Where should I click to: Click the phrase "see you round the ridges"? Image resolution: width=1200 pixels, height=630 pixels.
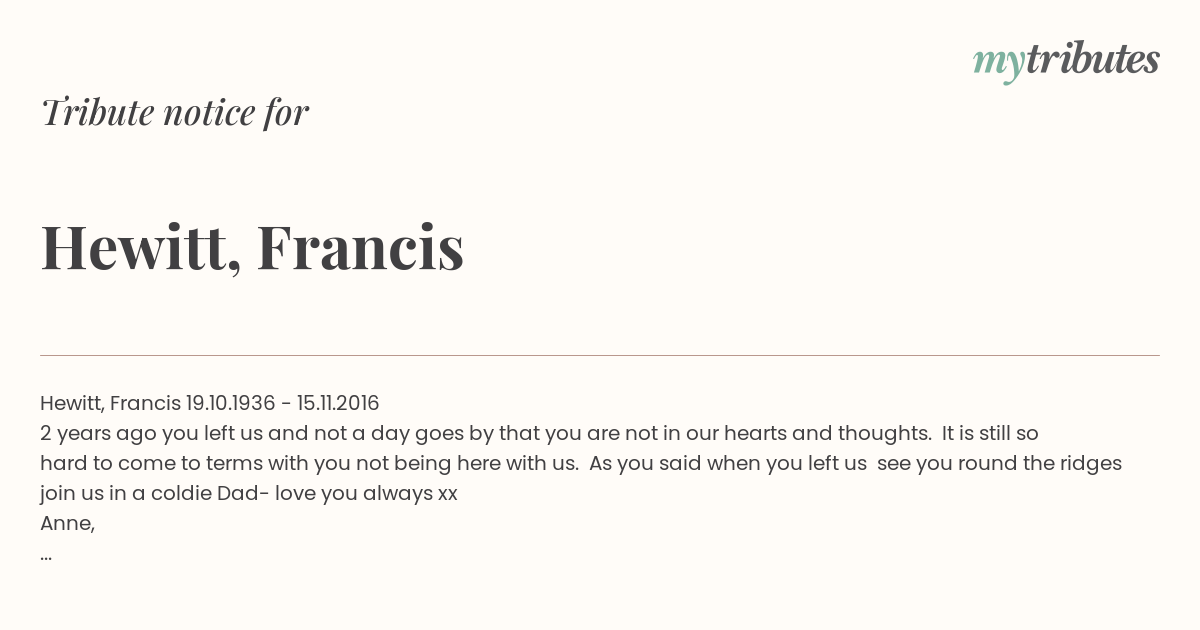click(999, 463)
